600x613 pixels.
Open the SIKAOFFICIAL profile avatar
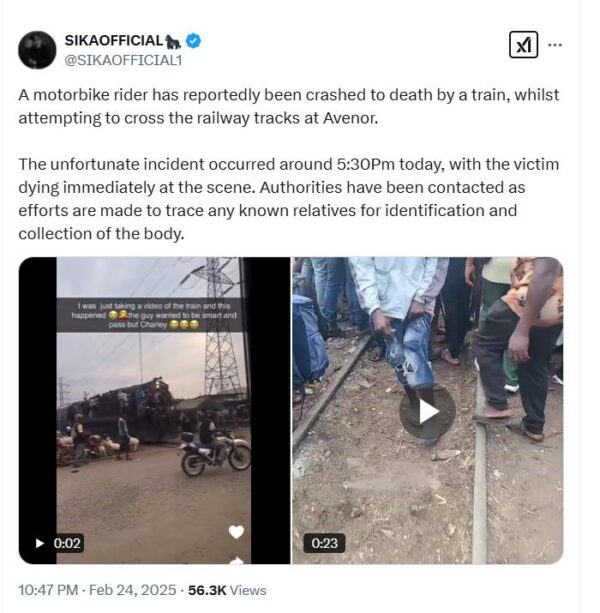click(x=37, y=50)
